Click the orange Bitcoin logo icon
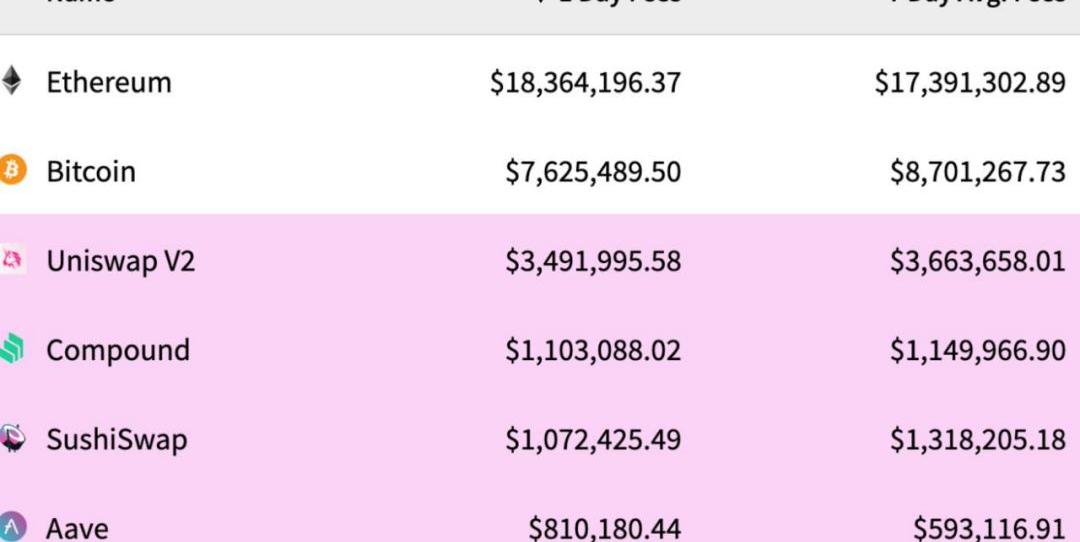Viewport: 1080px width, 542px height. (x=12, y=170)
